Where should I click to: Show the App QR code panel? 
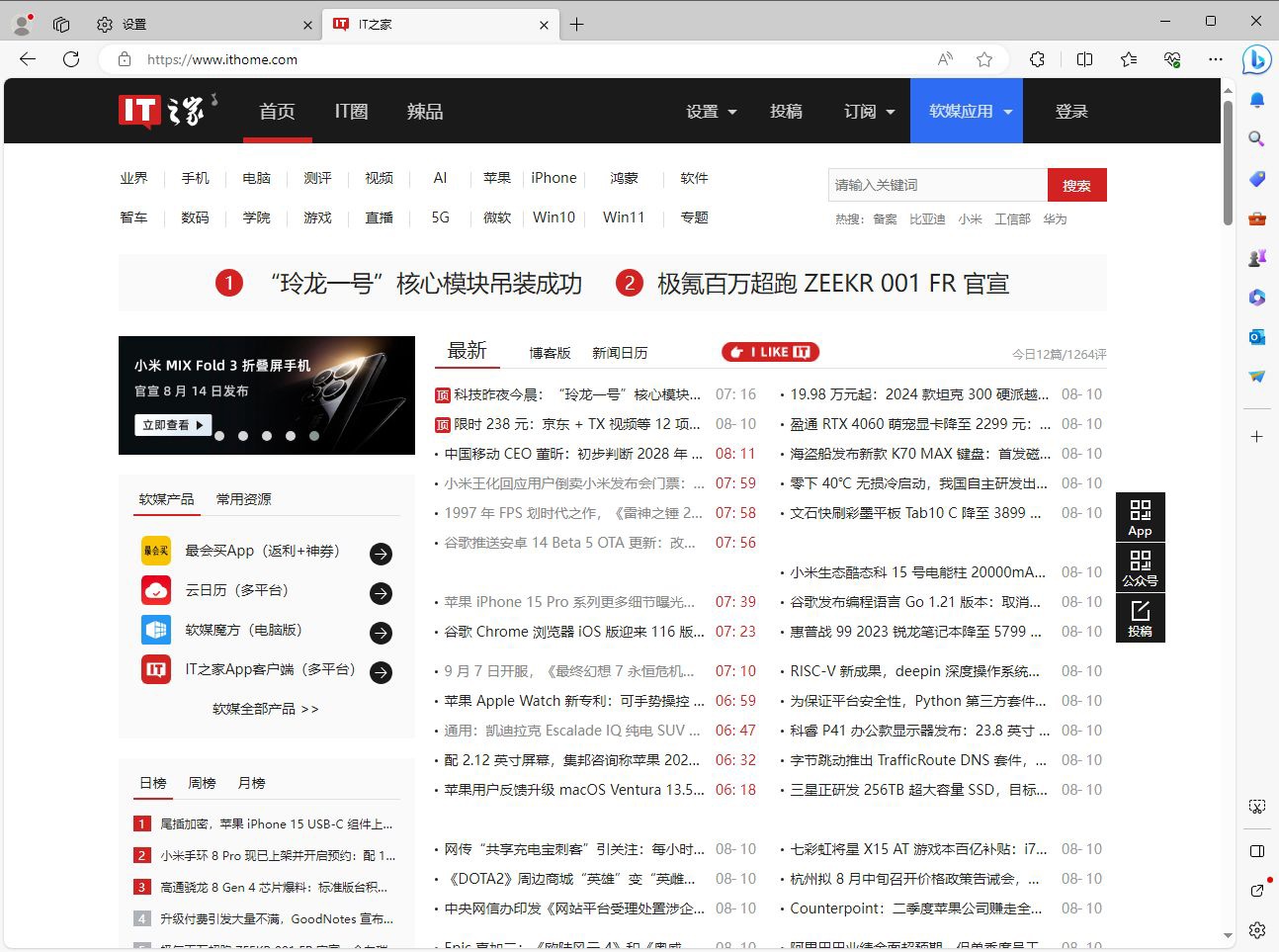1141,516
